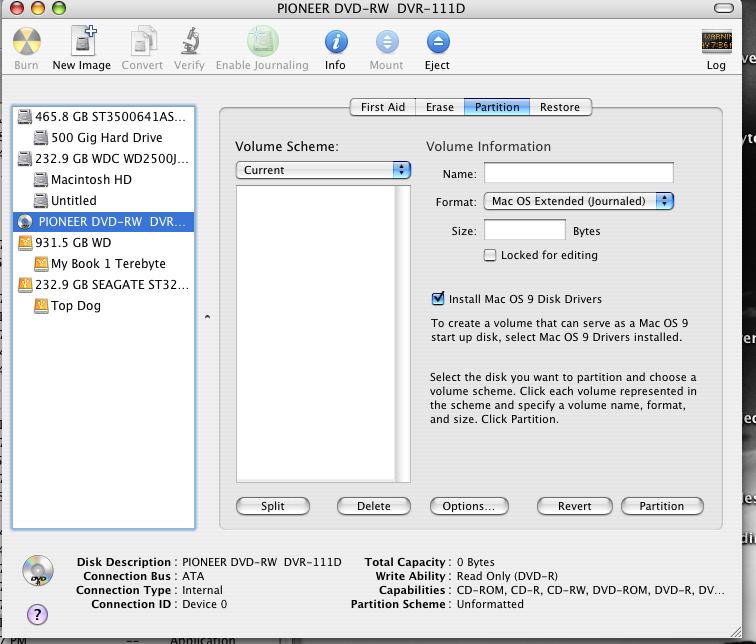
Task: Select the Partition tab
Action: click(497, 107)
